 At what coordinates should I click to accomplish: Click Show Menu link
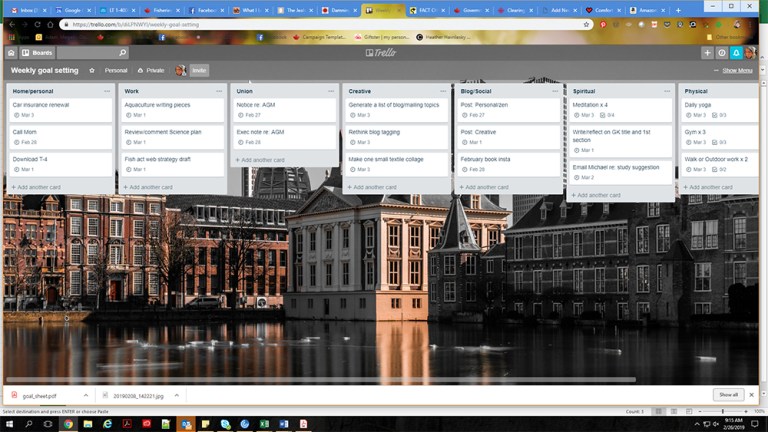[737, 71]
